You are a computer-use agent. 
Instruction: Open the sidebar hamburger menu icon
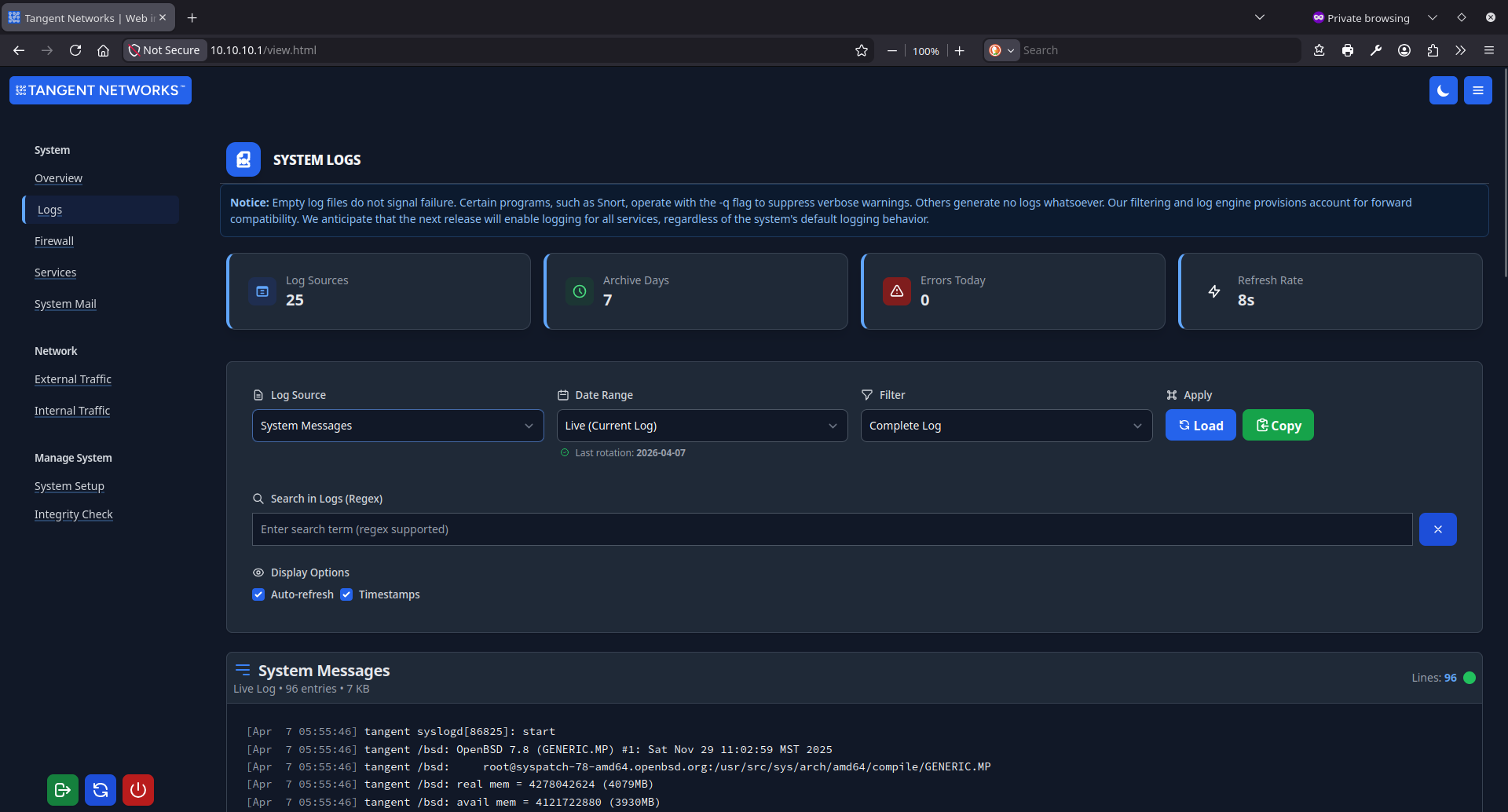pos(1477,90)
